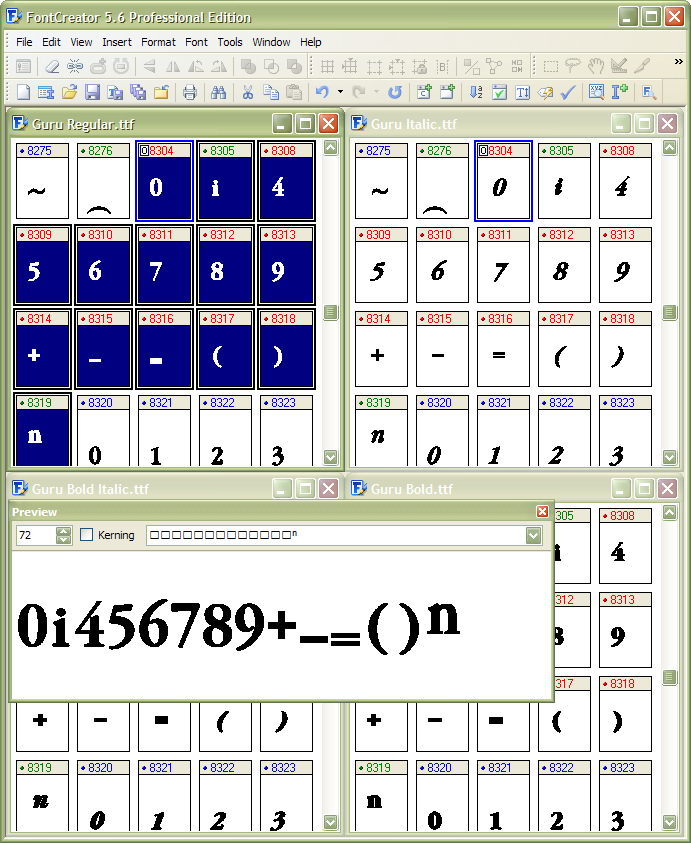The width and height of the screenshot is (691, 843).
Task: Click the Copy icon in the toolbar
Action: tap(270, 92)
